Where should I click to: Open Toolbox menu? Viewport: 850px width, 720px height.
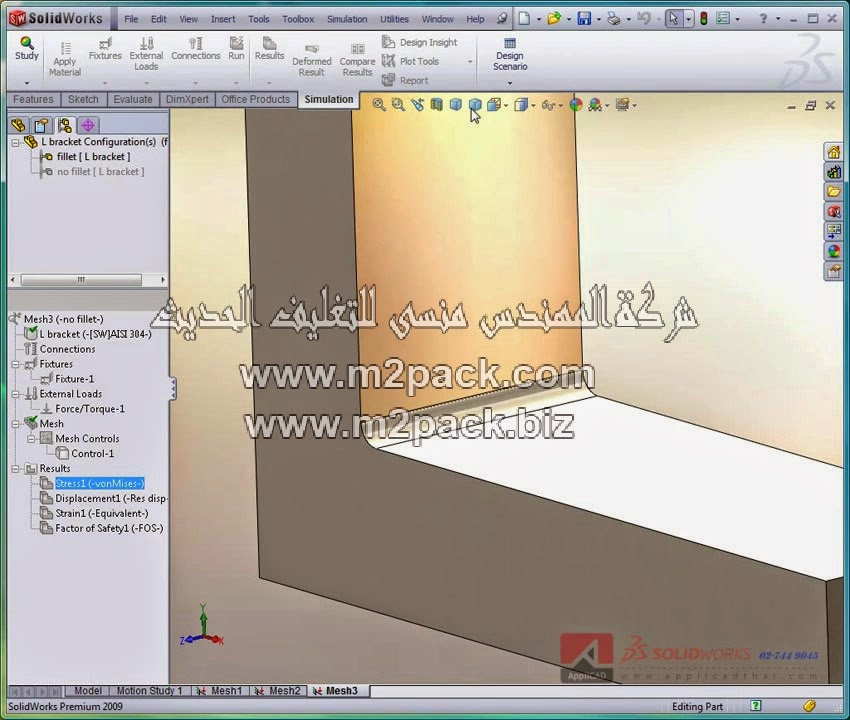click(298, 19)
